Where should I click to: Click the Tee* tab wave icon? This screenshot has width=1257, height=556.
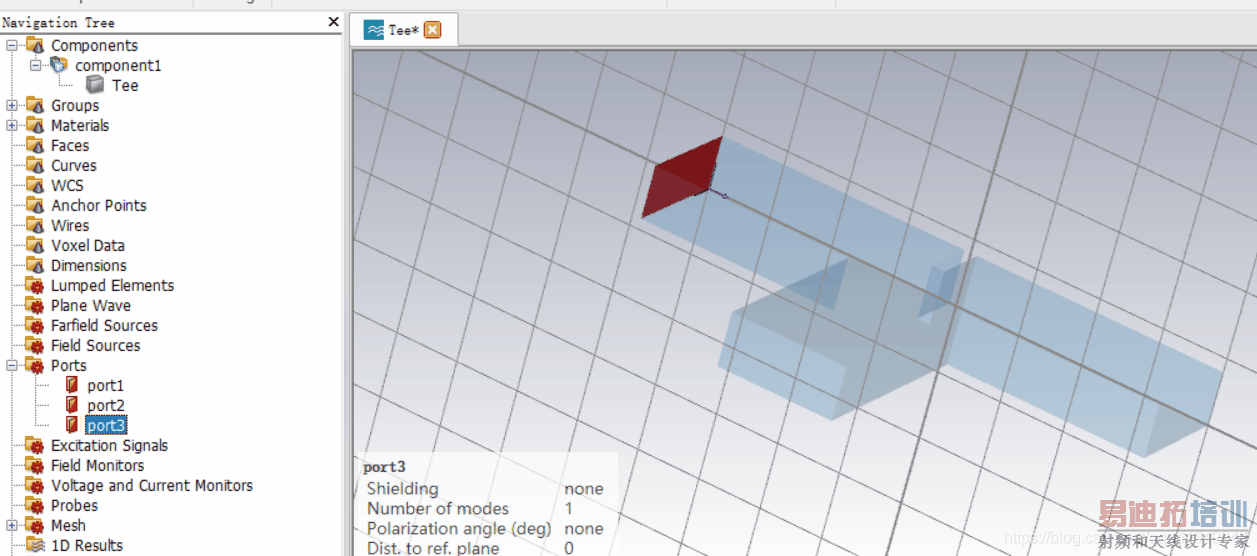click(375, 30)
